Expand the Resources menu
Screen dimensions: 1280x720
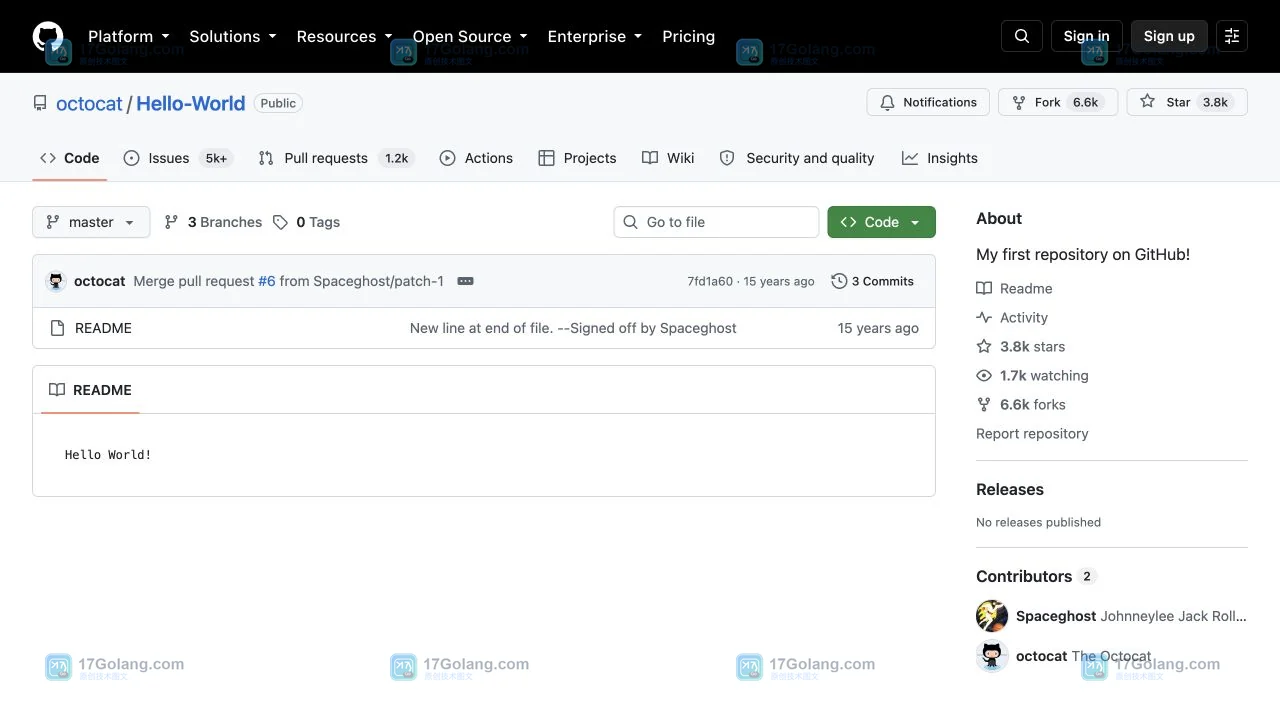[345, 36]
